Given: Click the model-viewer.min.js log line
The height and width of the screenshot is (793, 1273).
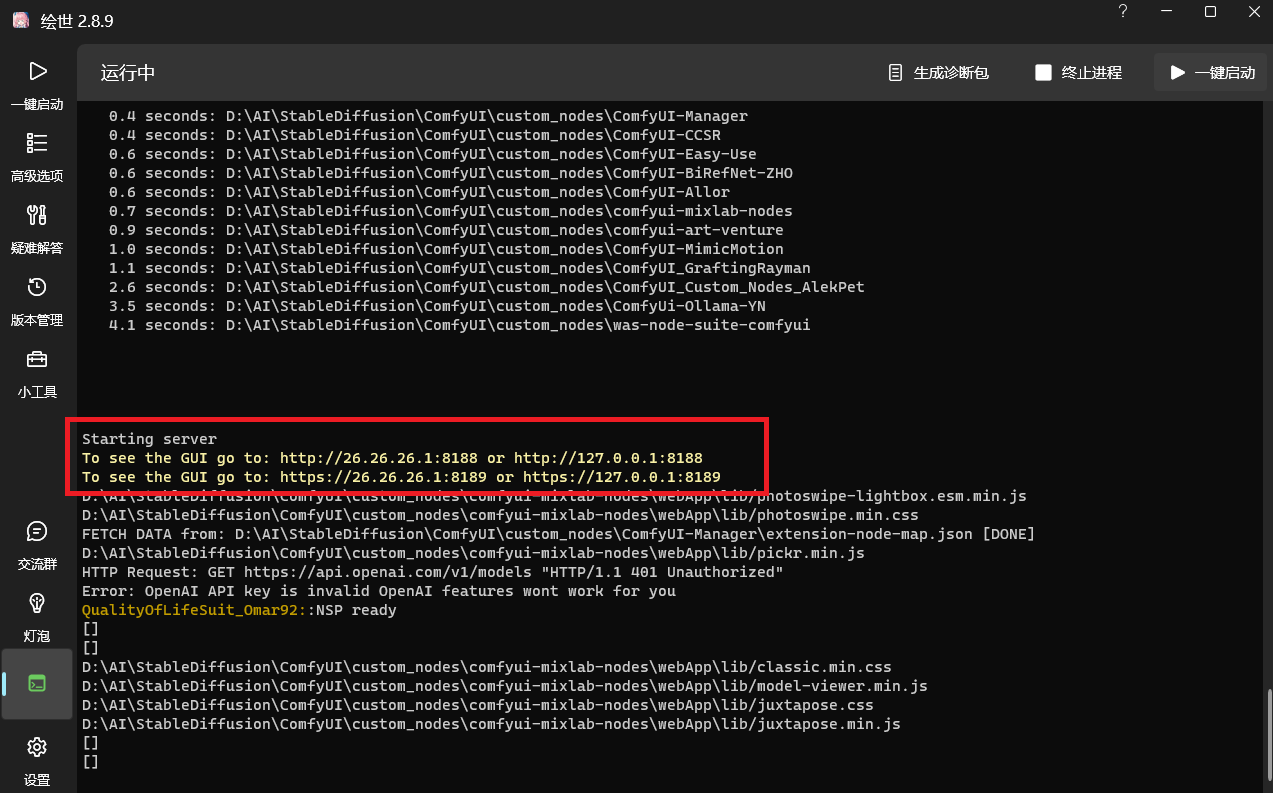Looking at the screenshot, I should (505, 686).
